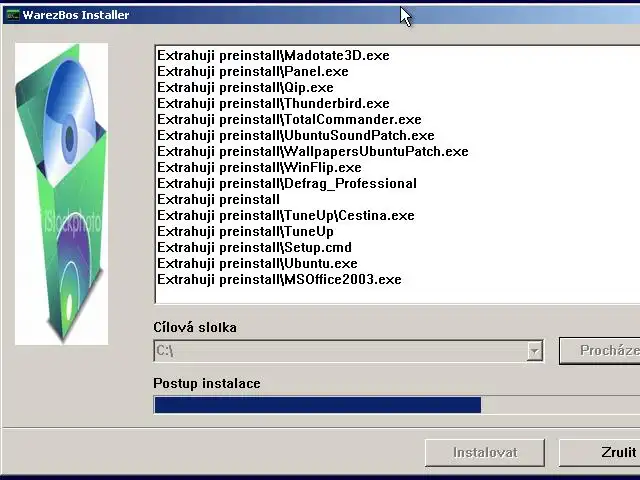
Task: Click the green CD box installer image
Action: (62, 194)
